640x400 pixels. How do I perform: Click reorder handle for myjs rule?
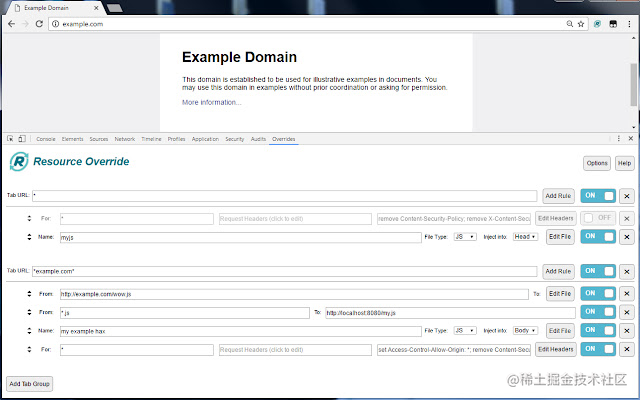click(29, 237)
